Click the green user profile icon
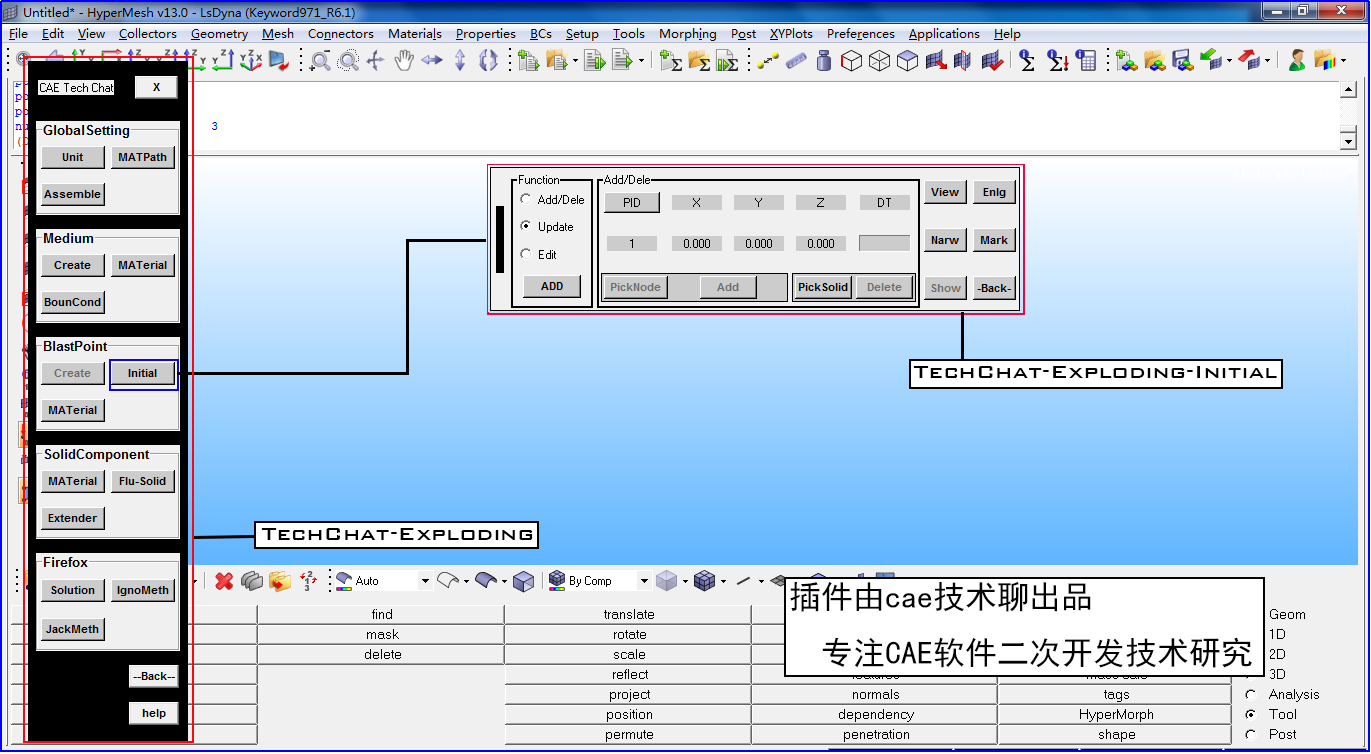This screenshot has width=1371, height=754. pyautogui.click(x=1297, y=61)
